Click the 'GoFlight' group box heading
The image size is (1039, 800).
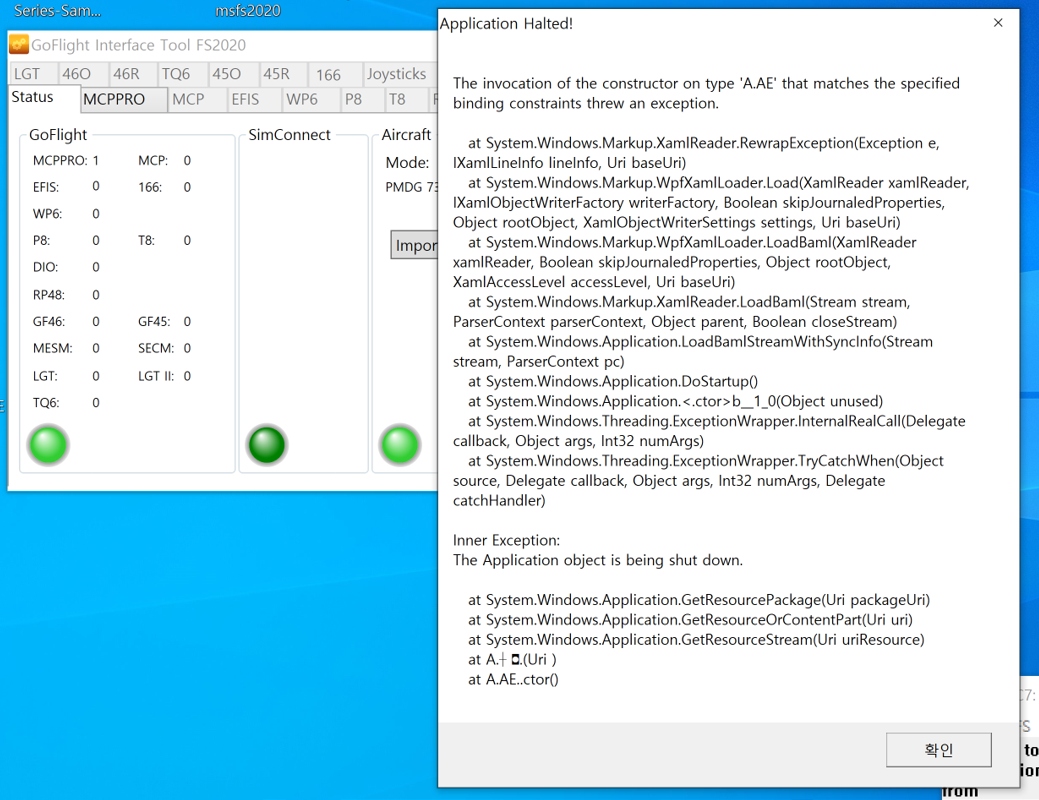(58, 135)
